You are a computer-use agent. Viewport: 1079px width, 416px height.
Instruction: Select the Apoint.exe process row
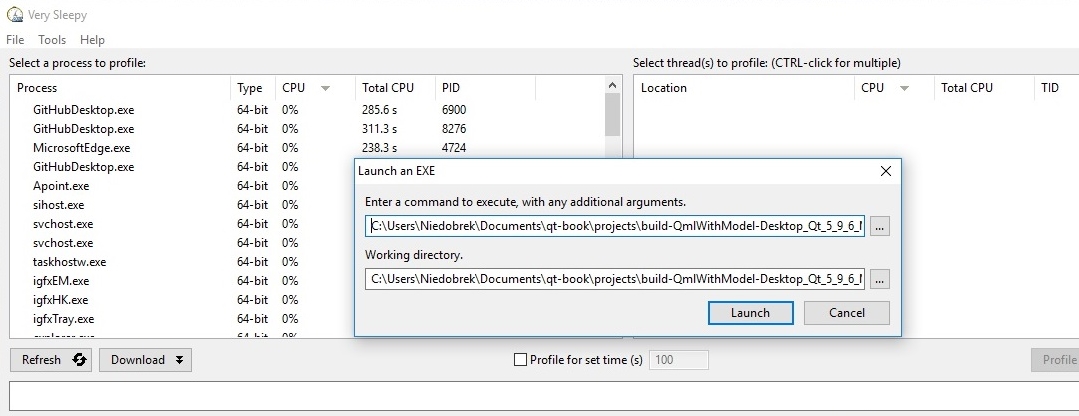[61, 186]
